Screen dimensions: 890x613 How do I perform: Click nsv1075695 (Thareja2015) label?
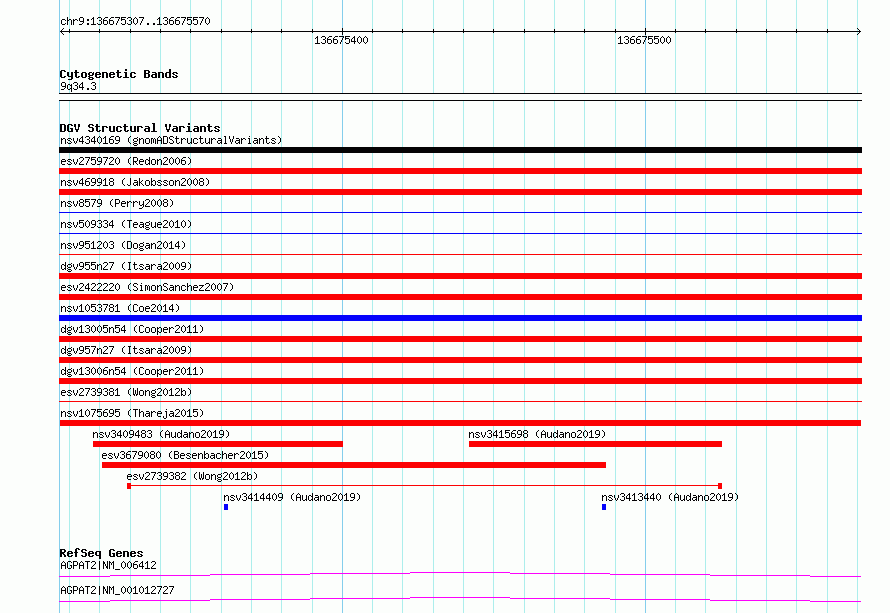tap(132, 413)
